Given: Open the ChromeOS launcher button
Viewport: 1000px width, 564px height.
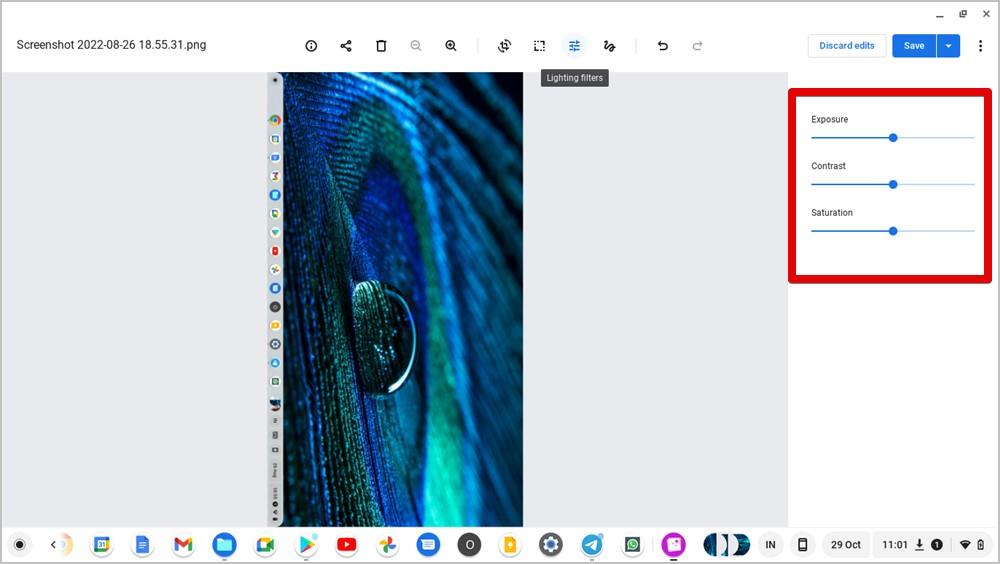Looking at the screenshot, I should (20, 545).
